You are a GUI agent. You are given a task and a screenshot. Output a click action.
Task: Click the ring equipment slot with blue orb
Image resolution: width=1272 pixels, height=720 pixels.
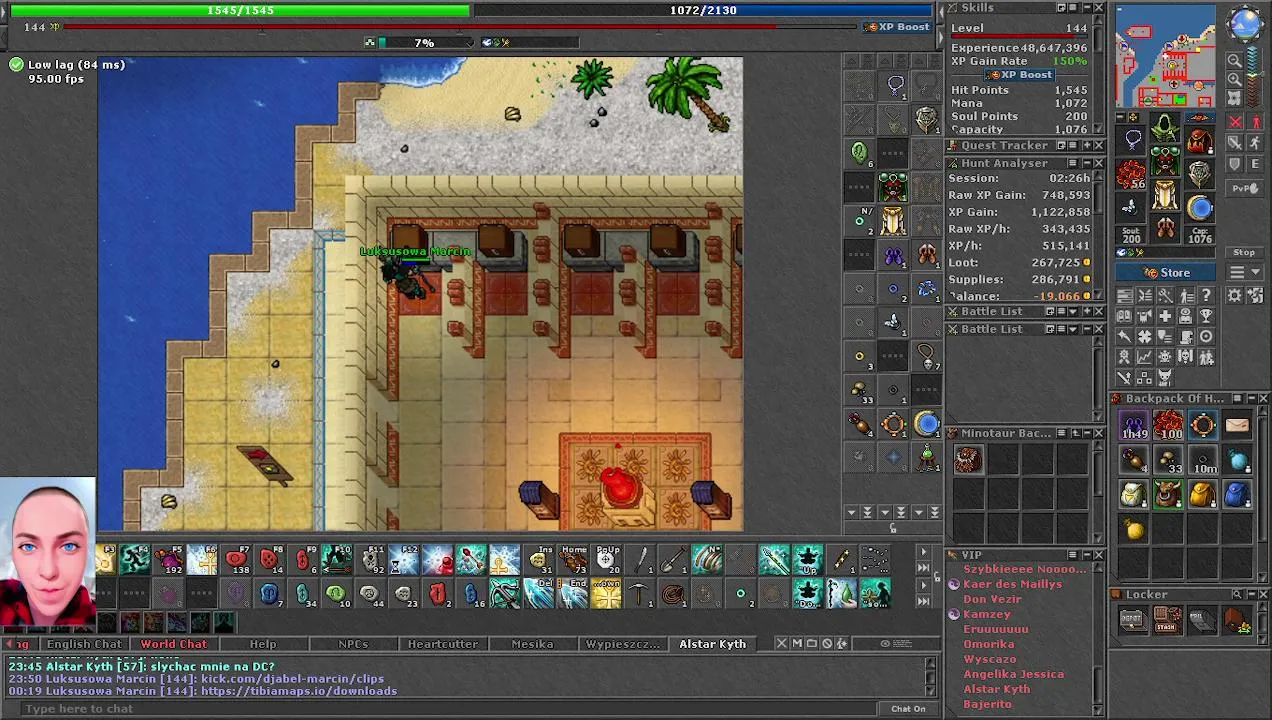point(1200,207)
